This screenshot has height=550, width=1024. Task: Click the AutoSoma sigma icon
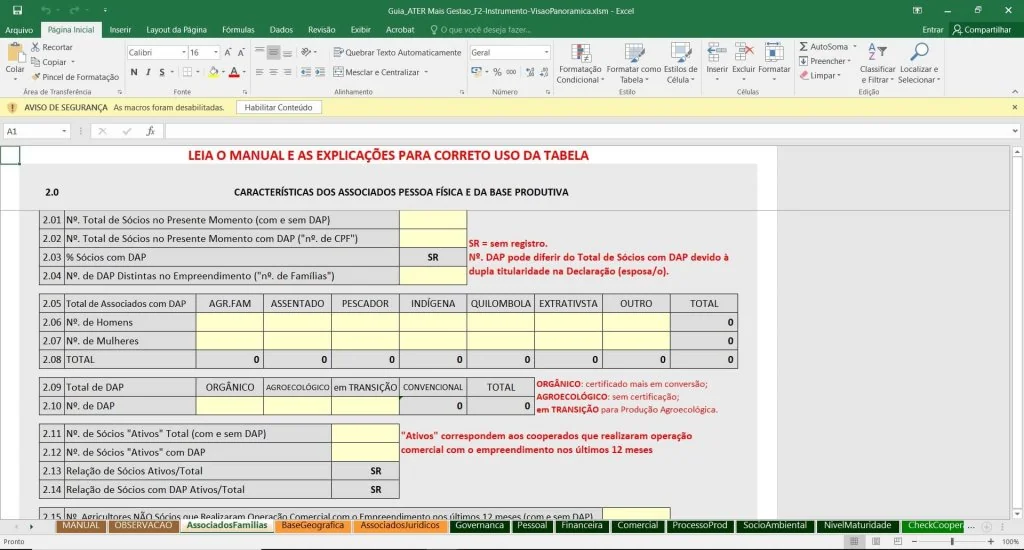tap(804, 47)
